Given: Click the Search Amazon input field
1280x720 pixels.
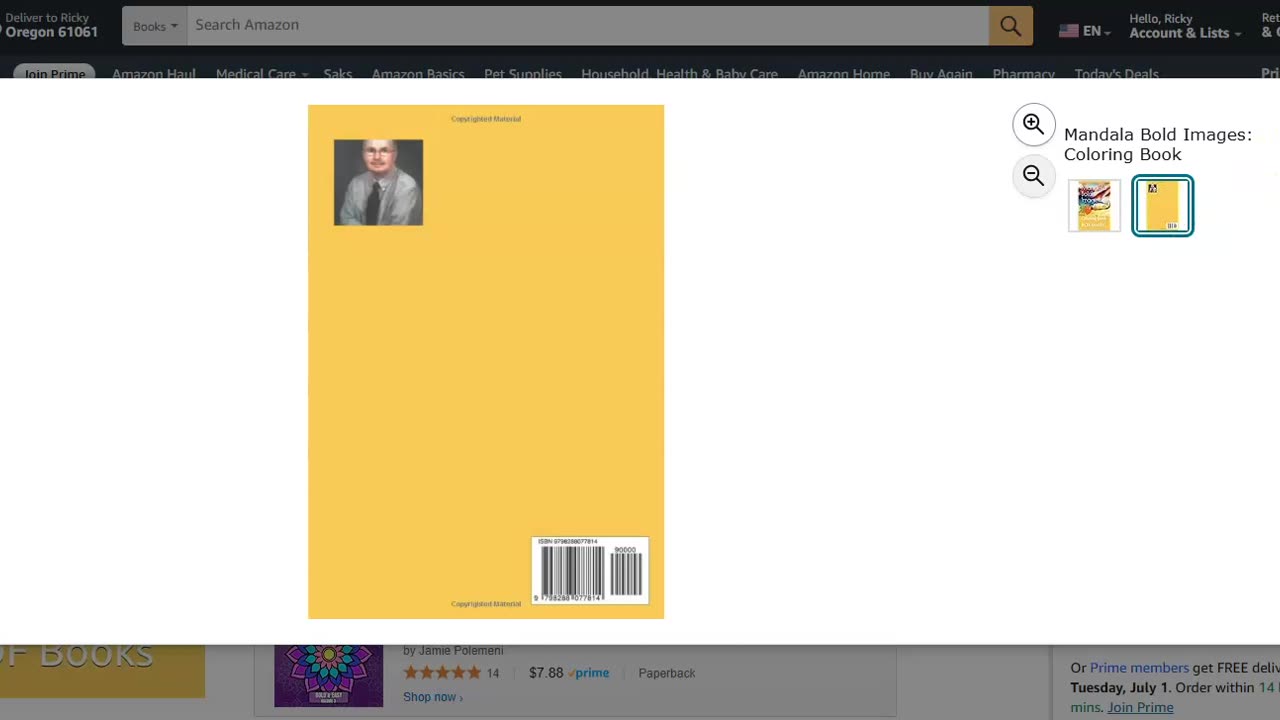Looking at the screenshot, I should [x=588, y=26].
